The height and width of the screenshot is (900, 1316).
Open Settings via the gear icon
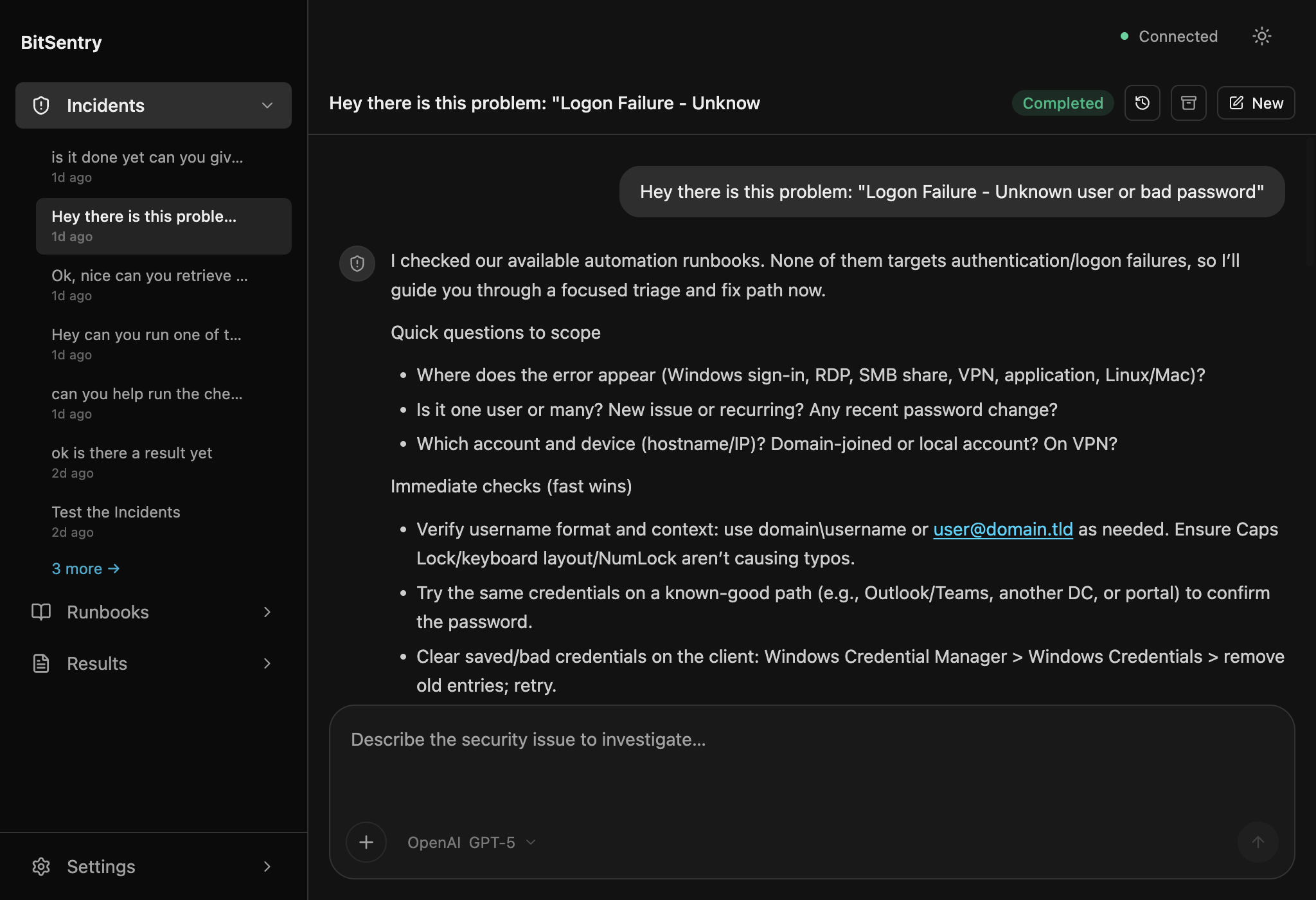point(41,867)
